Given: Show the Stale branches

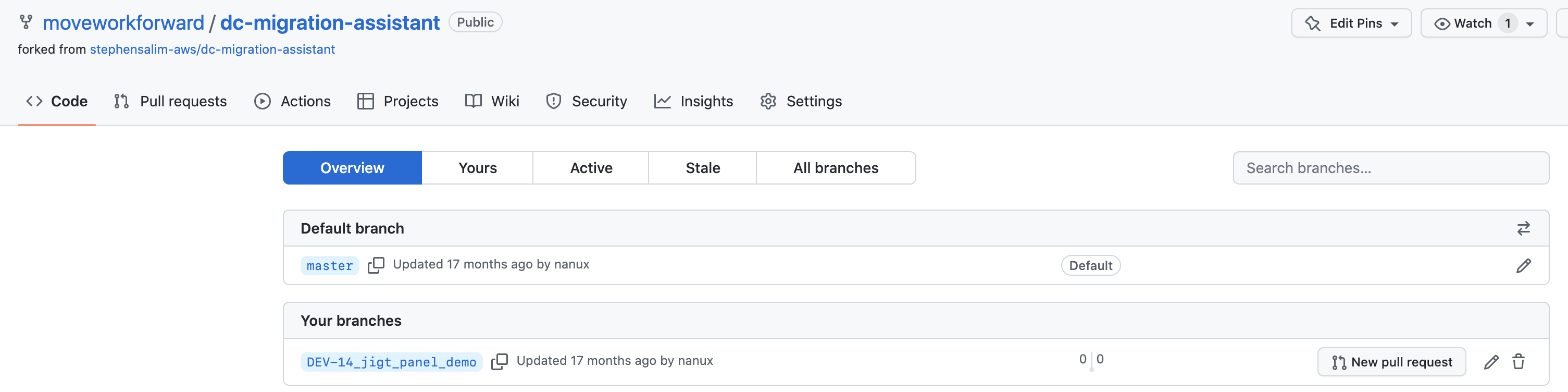Looking at the screenshot, I should point(702,168).
